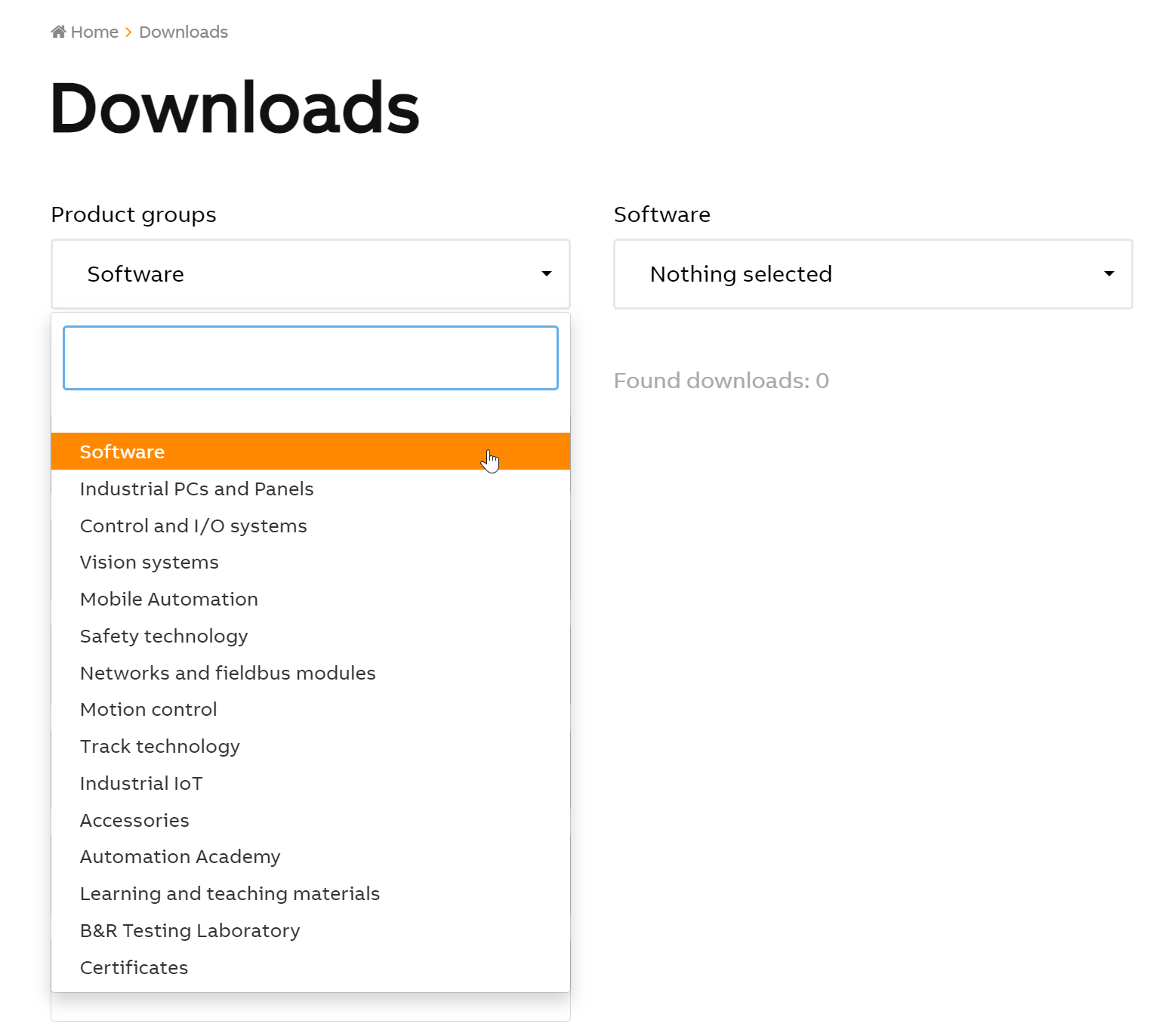
Task: Select Networks and fieldbus modules
Action: click(310, 673)
